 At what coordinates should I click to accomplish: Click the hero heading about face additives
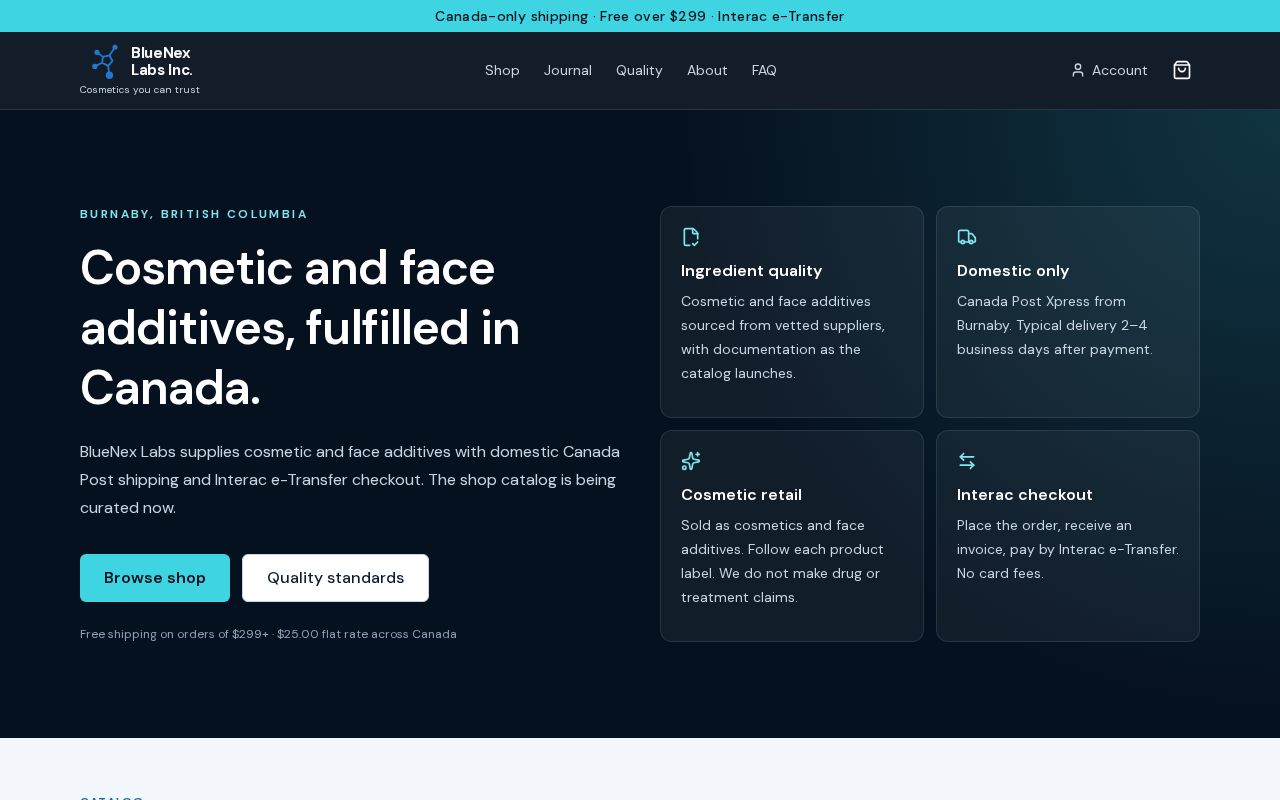(300, 327)
